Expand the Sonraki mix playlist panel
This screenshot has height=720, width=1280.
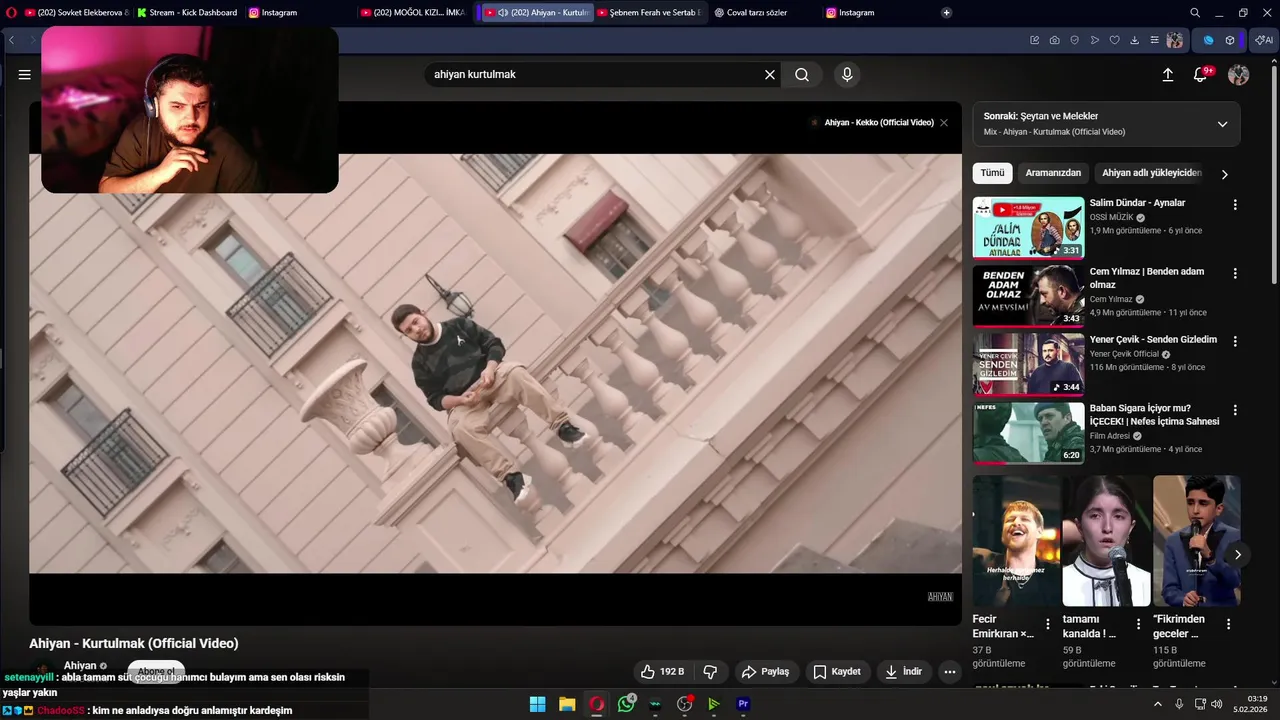click(1222, 124)
